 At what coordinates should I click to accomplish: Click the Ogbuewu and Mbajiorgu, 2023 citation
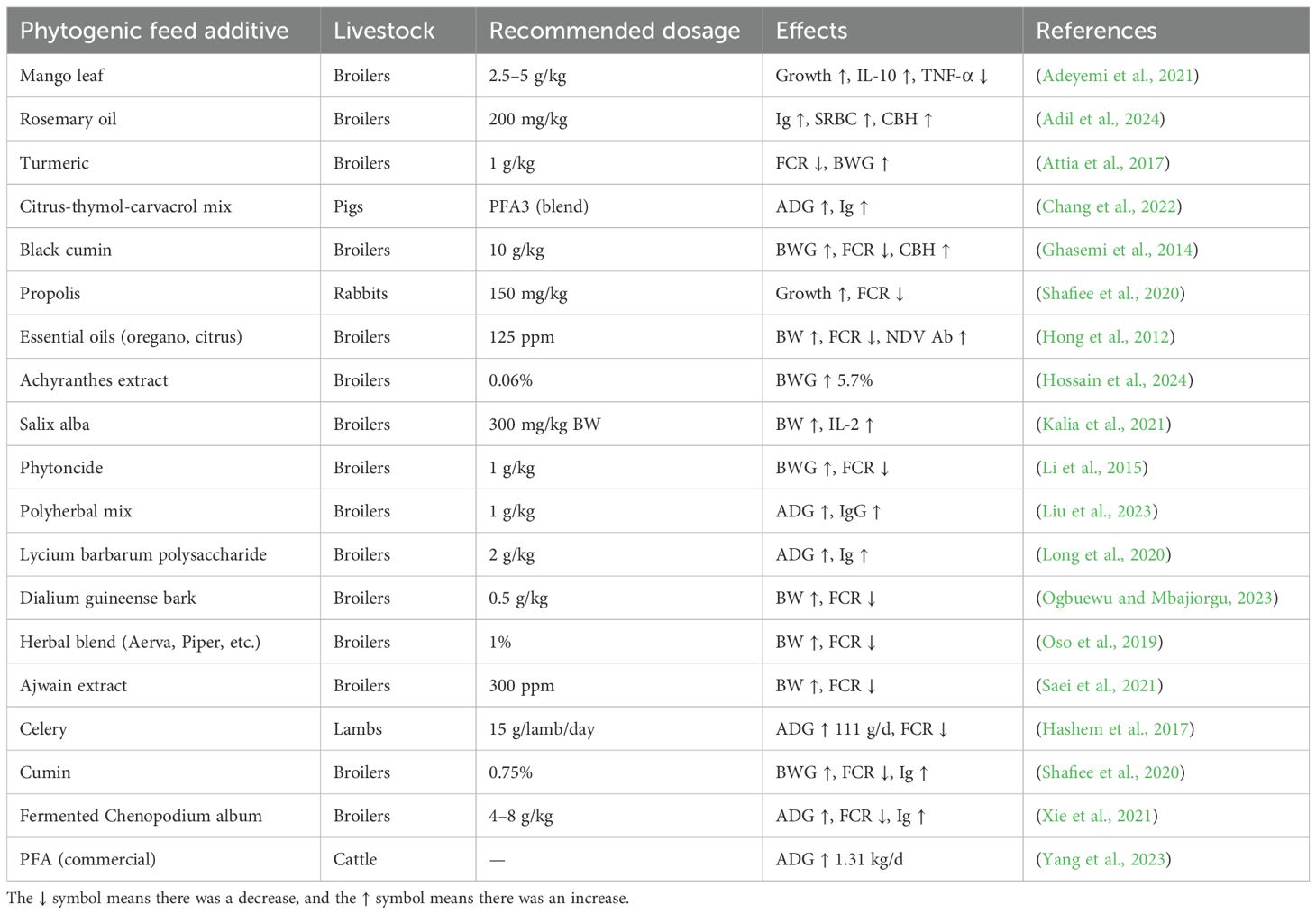point(1156,598)
